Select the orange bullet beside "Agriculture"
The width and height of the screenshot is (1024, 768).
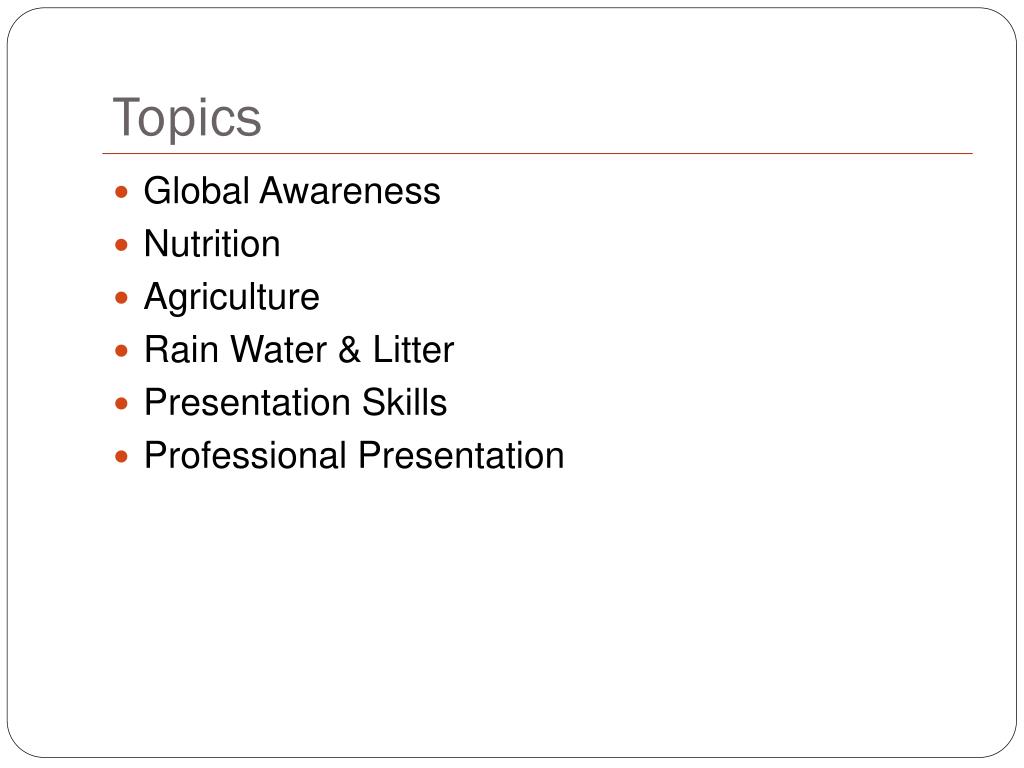[x=121, y=298]
